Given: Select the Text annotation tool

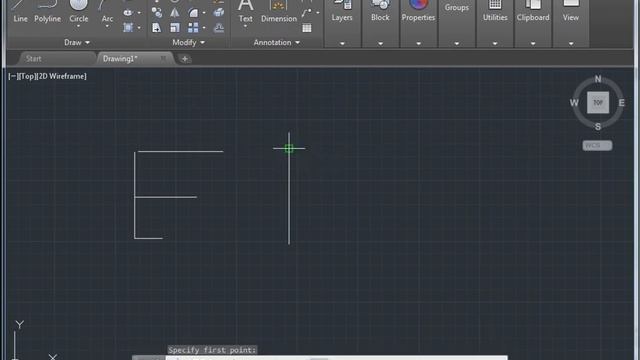Looking at the screenshot, I should tap(245, 11).
